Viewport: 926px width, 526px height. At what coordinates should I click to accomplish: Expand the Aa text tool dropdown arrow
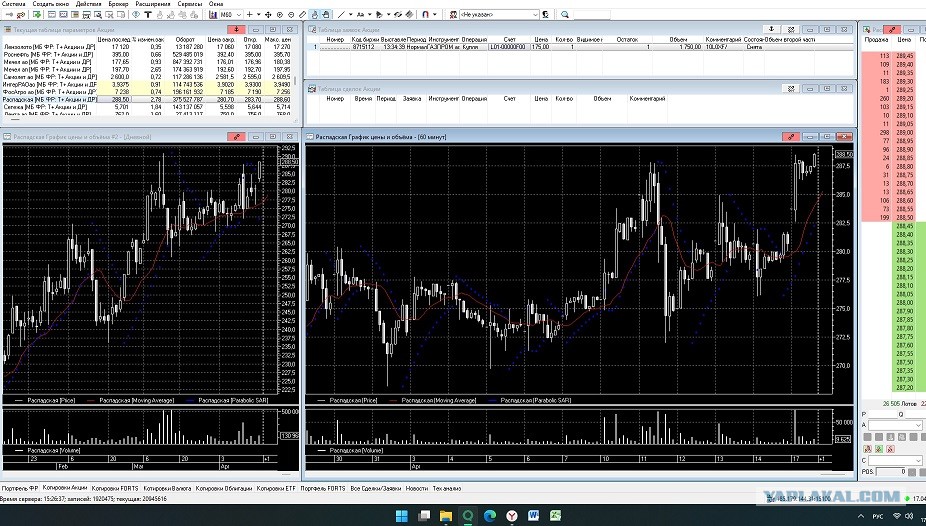pos(370,14)
